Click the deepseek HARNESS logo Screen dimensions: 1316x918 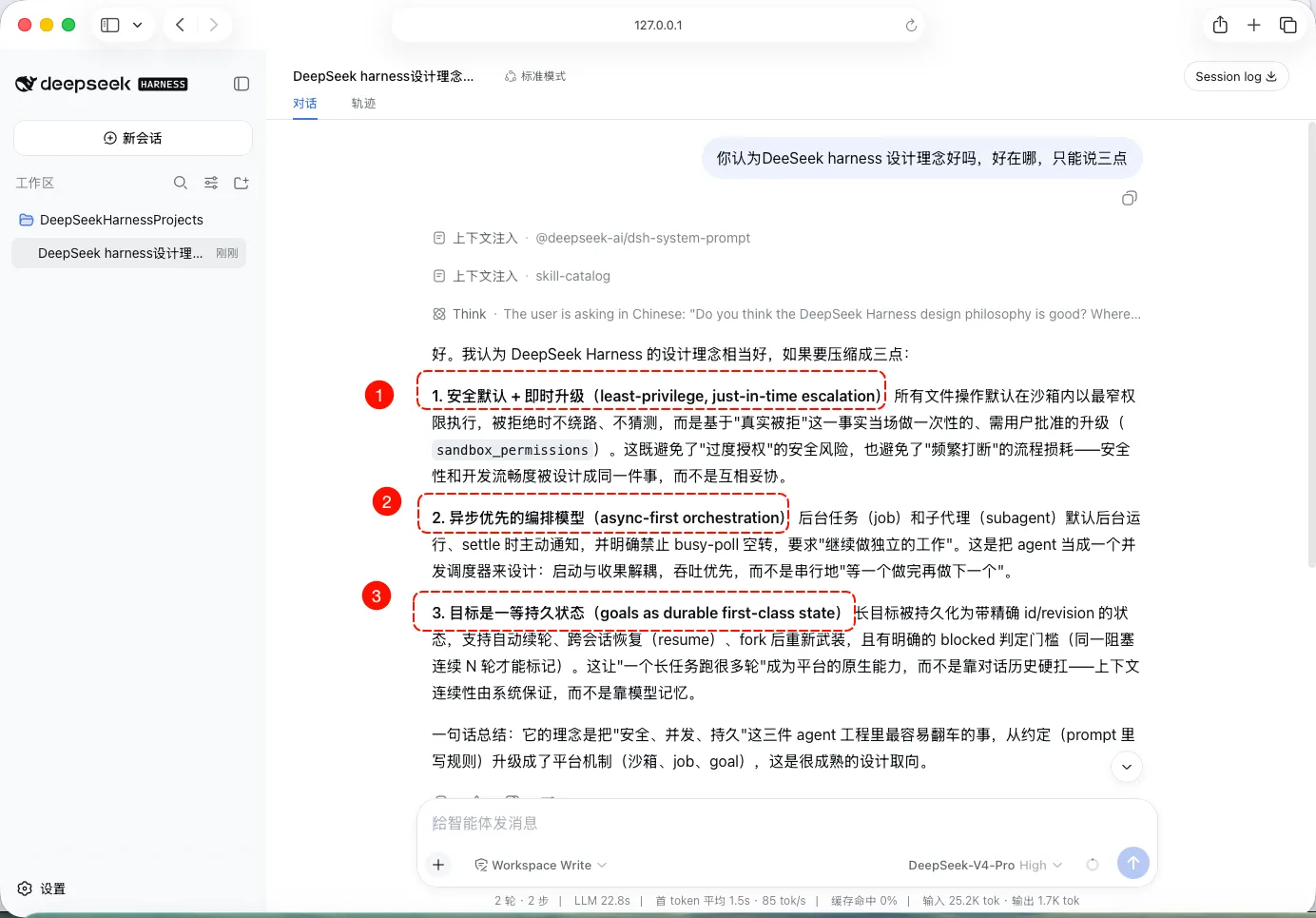102,84
